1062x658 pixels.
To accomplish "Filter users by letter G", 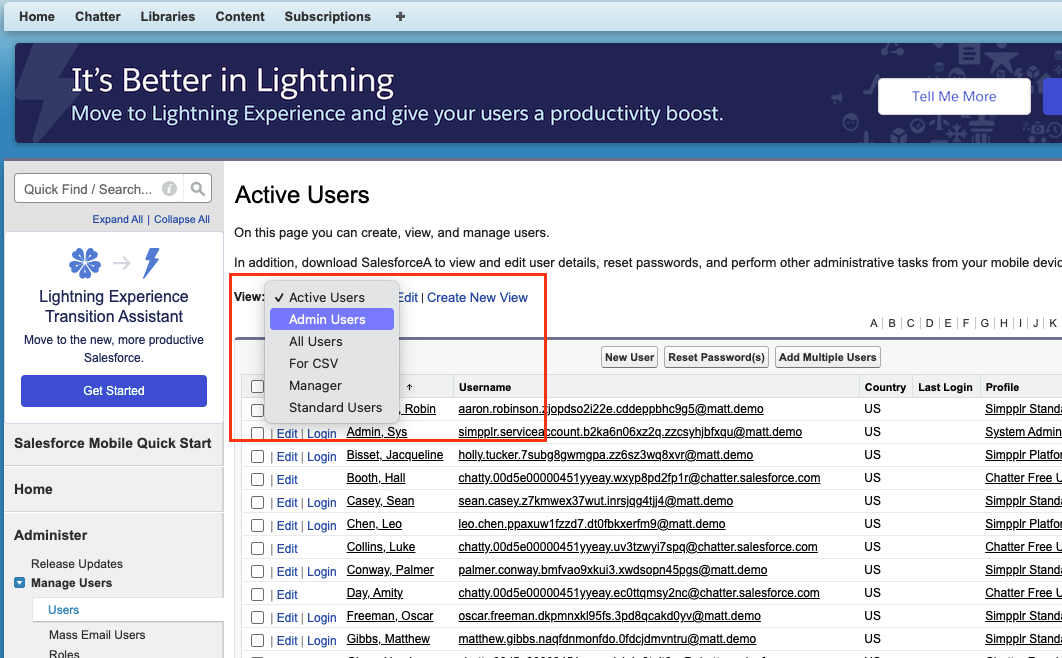I will (985, 323).
